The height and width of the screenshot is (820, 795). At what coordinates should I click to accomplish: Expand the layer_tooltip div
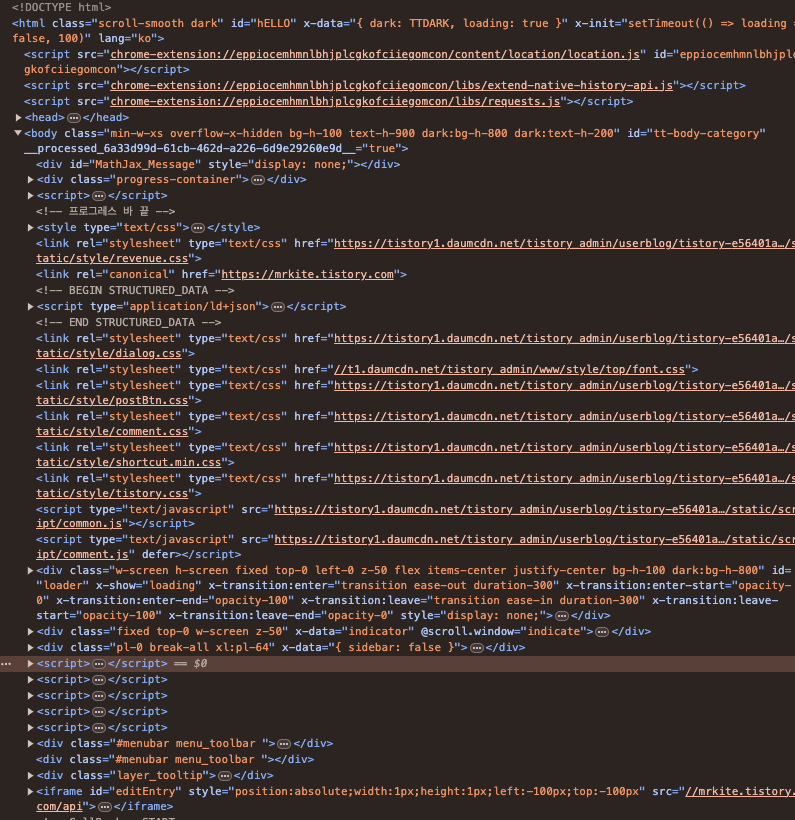30,775
